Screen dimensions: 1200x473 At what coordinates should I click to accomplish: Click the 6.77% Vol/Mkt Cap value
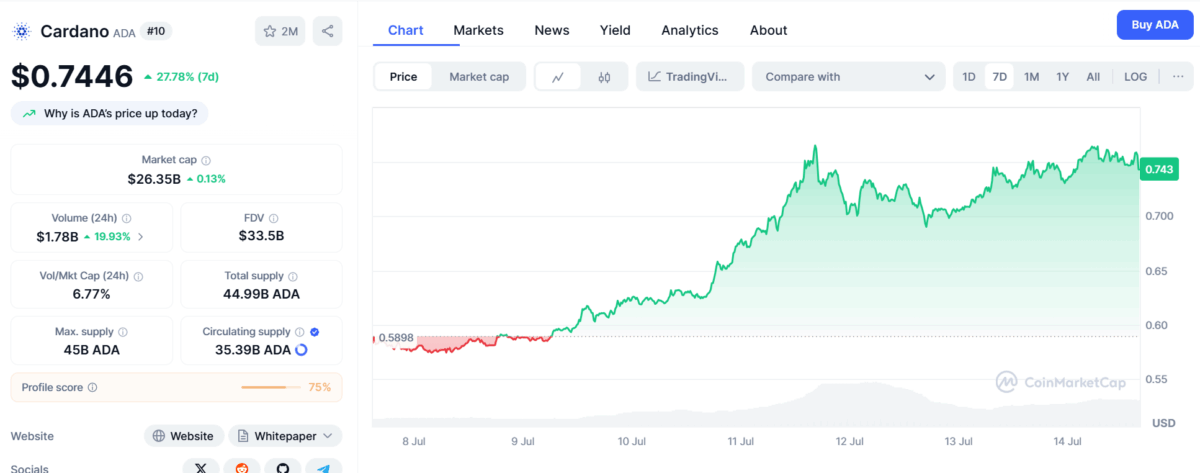pos(92,294)
